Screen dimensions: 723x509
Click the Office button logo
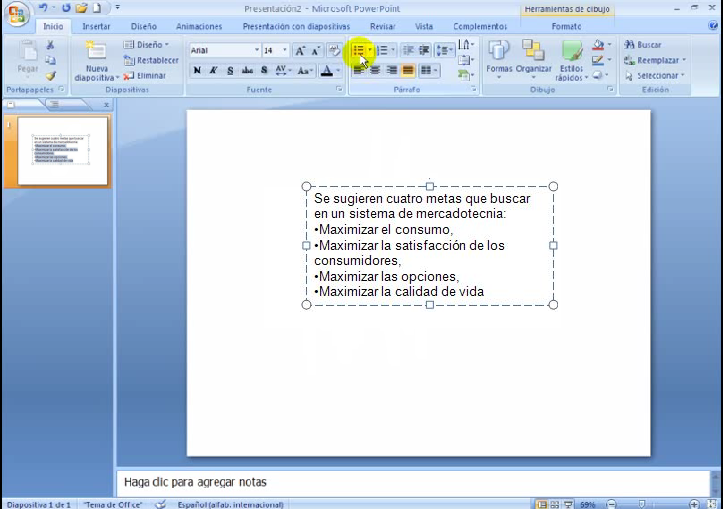(x=16, y=14)
